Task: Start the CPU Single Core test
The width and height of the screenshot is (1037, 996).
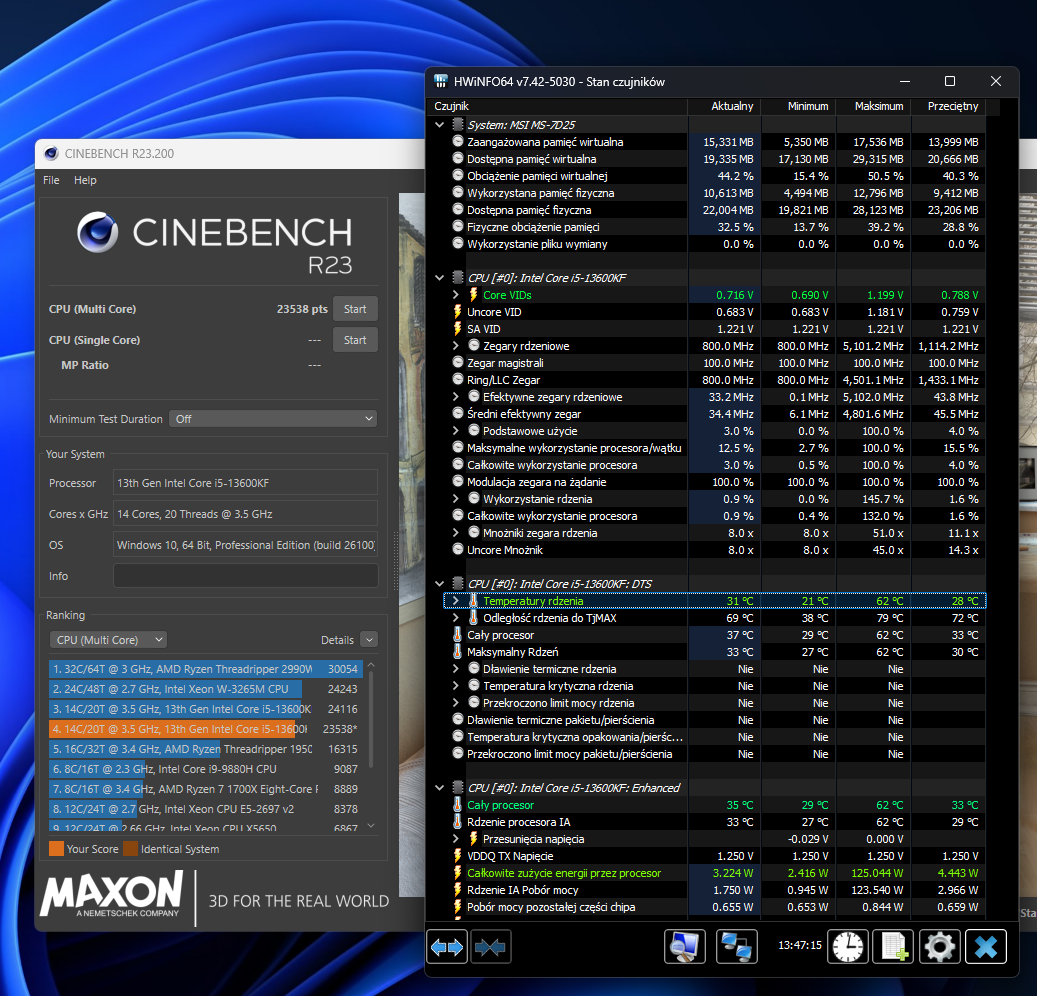Action: click(x=355, y=340)
